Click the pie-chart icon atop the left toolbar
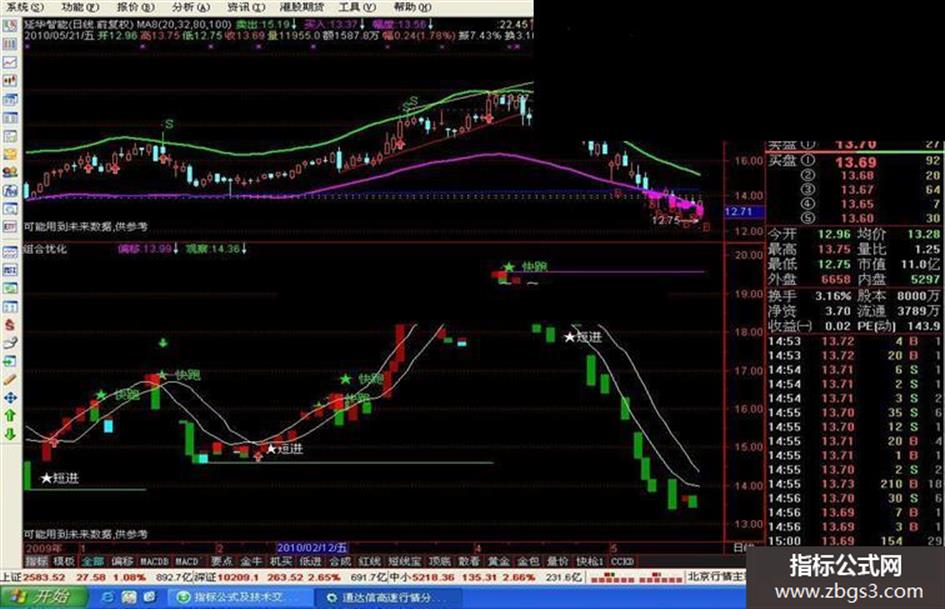 click(x=10, y=26)
